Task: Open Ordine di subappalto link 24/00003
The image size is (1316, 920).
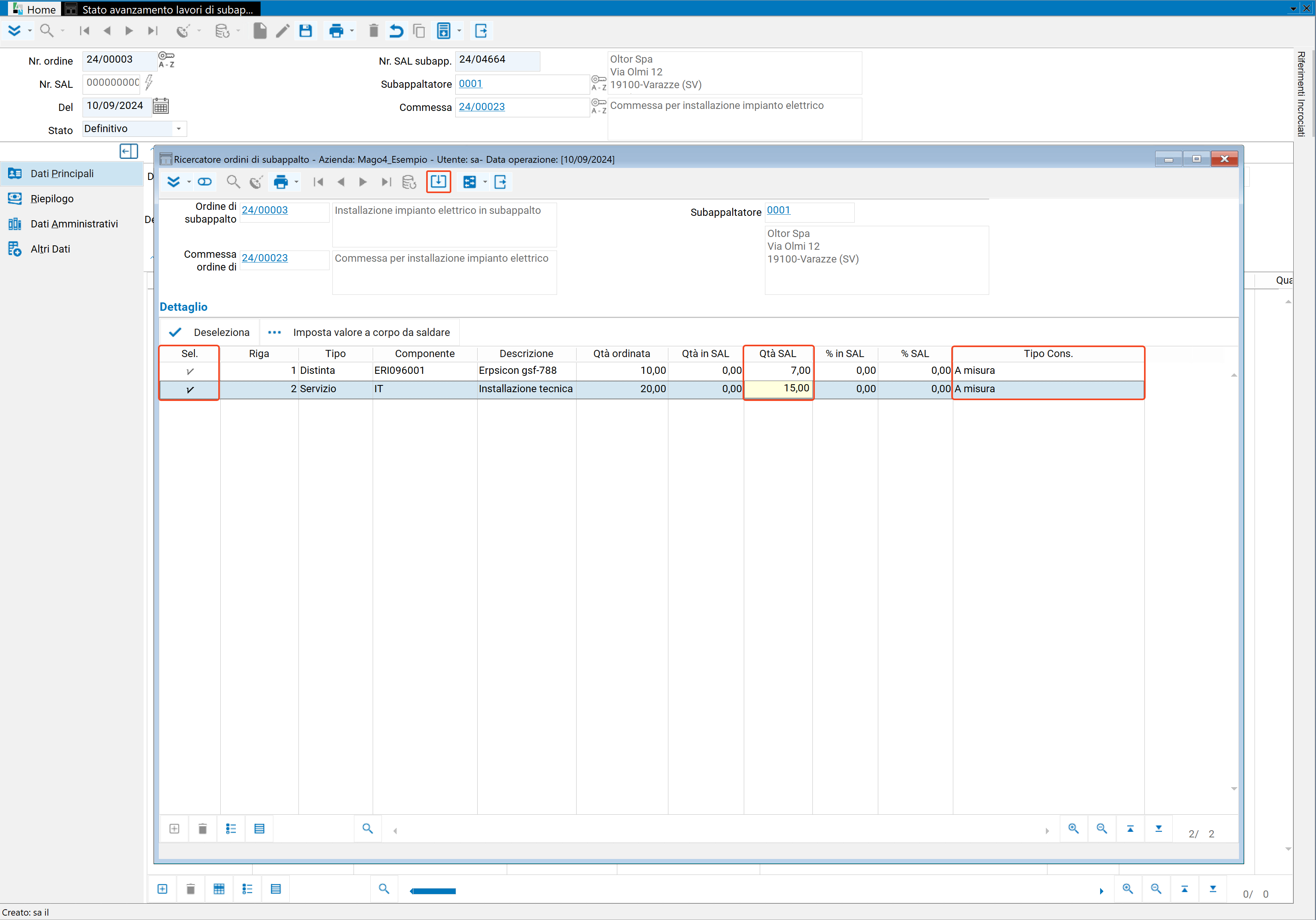Action: [265, 210]
